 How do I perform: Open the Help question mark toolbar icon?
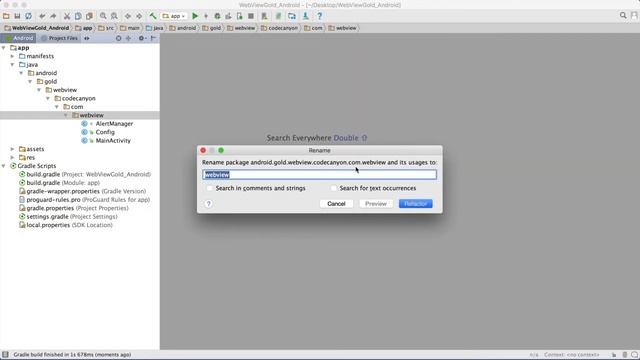[320, 16]
